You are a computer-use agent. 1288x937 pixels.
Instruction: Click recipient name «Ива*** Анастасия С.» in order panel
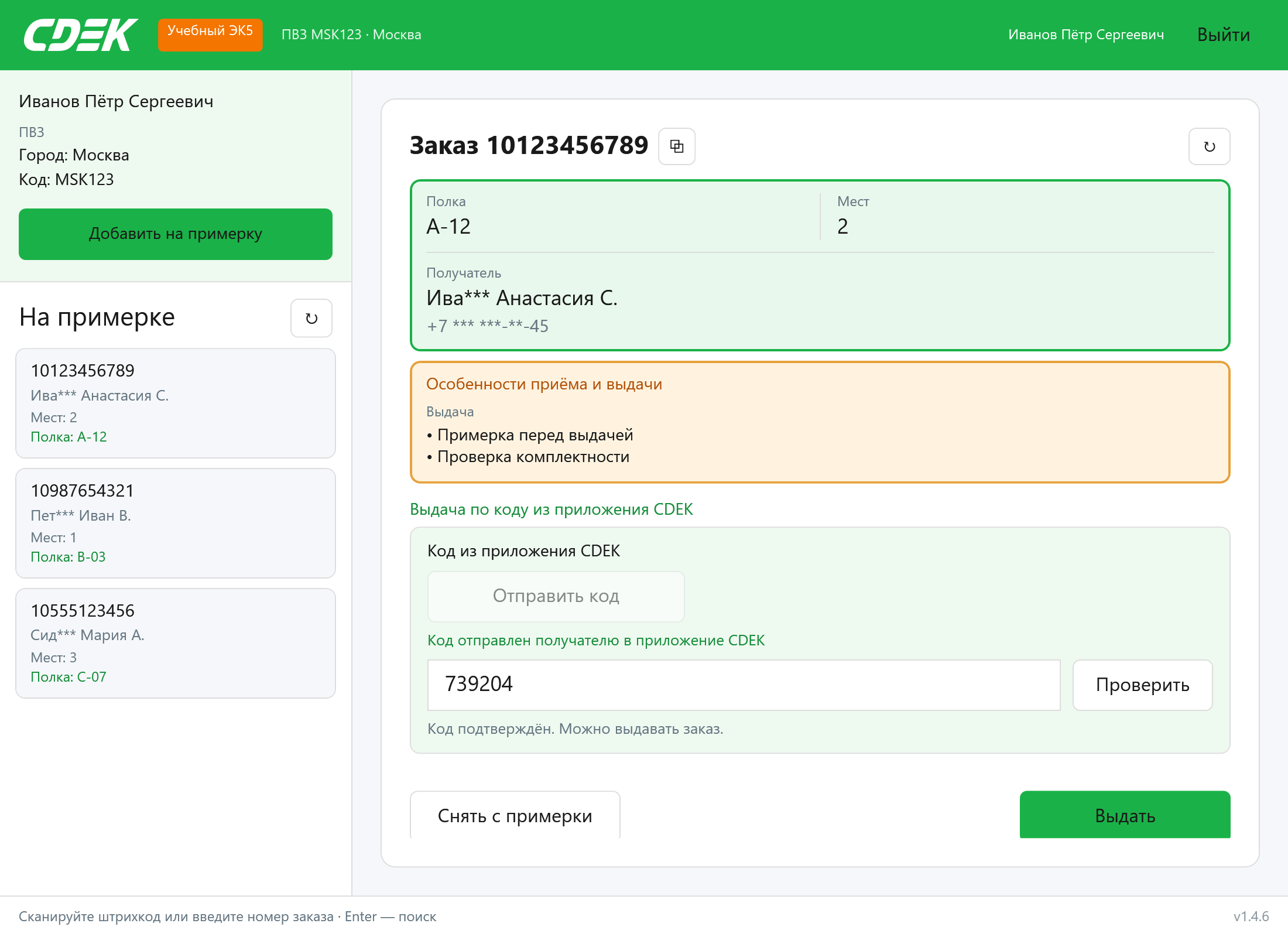[x=522, y=298]
